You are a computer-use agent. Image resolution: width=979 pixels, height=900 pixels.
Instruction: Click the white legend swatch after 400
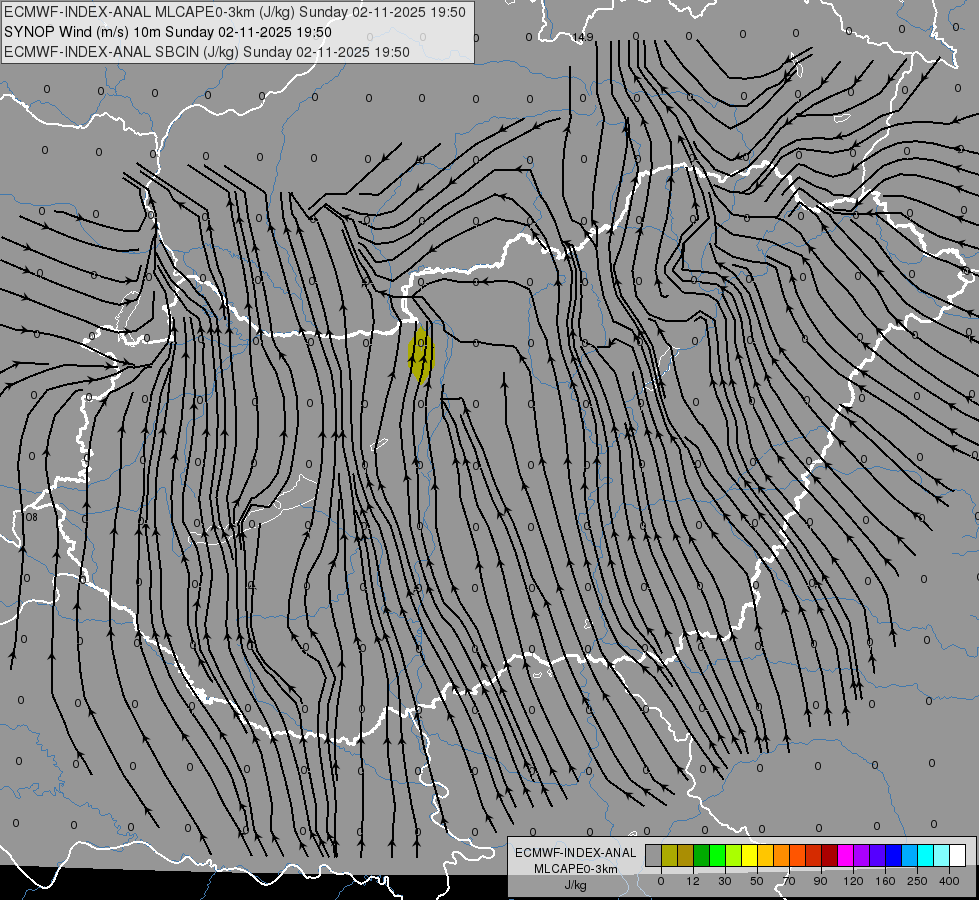coord(958,856)
